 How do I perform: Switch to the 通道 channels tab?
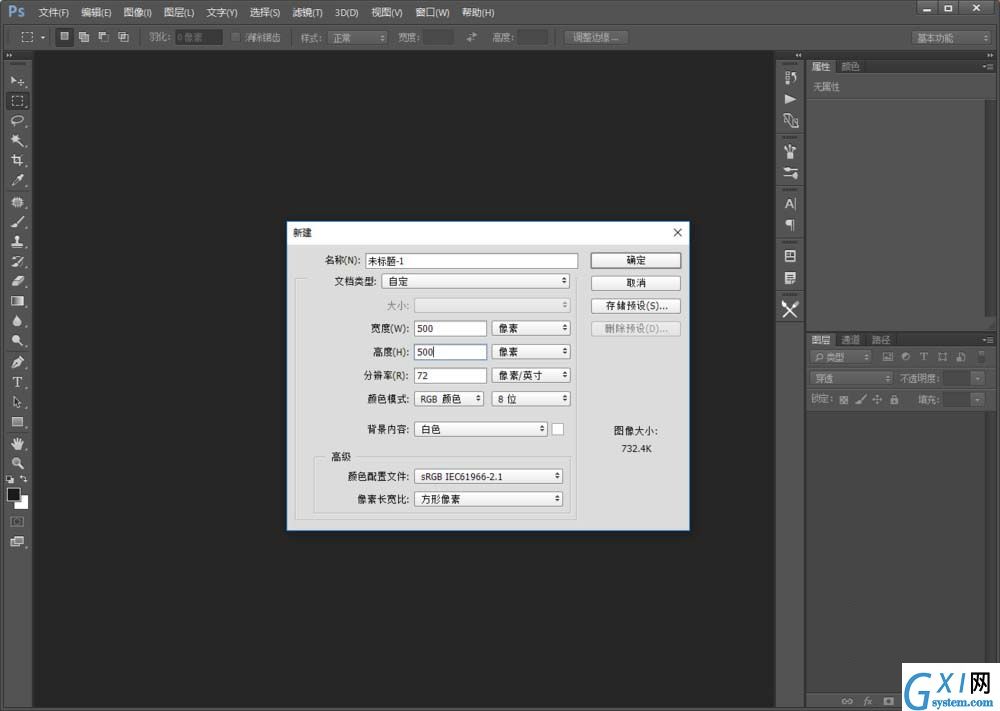click(x=850, y=340)
